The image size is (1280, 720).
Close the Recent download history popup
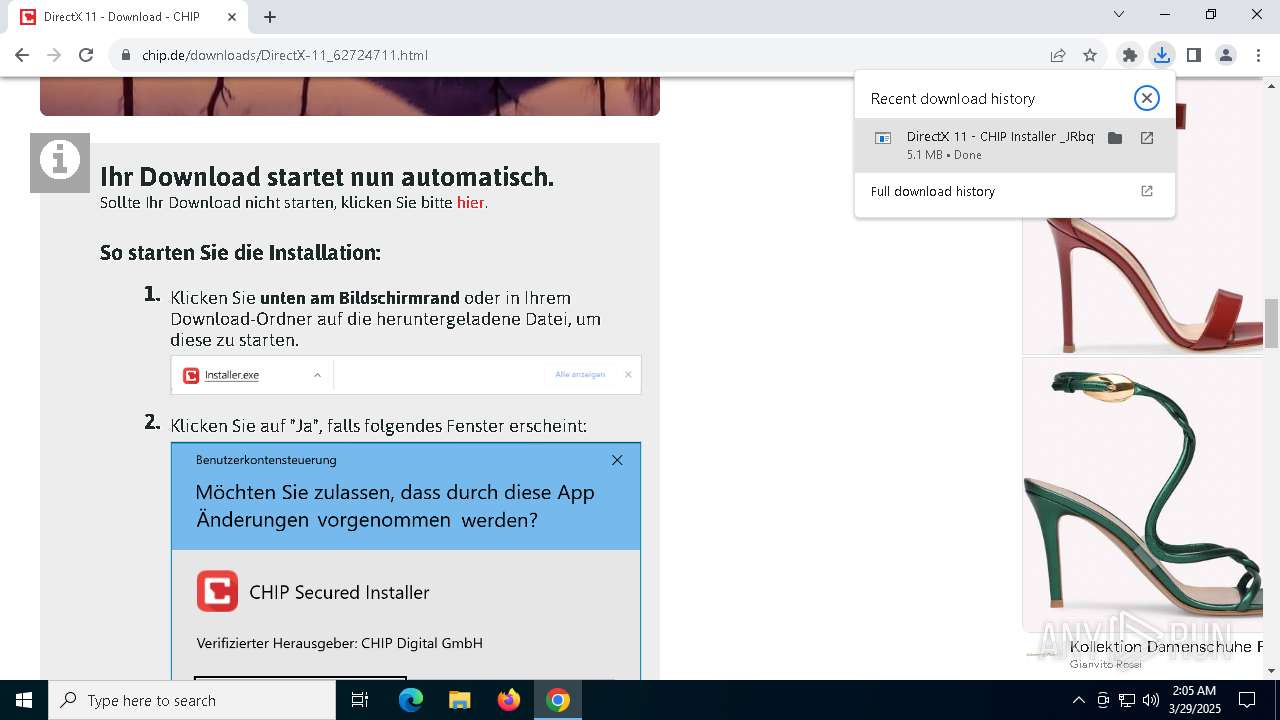pos(1147,97)
